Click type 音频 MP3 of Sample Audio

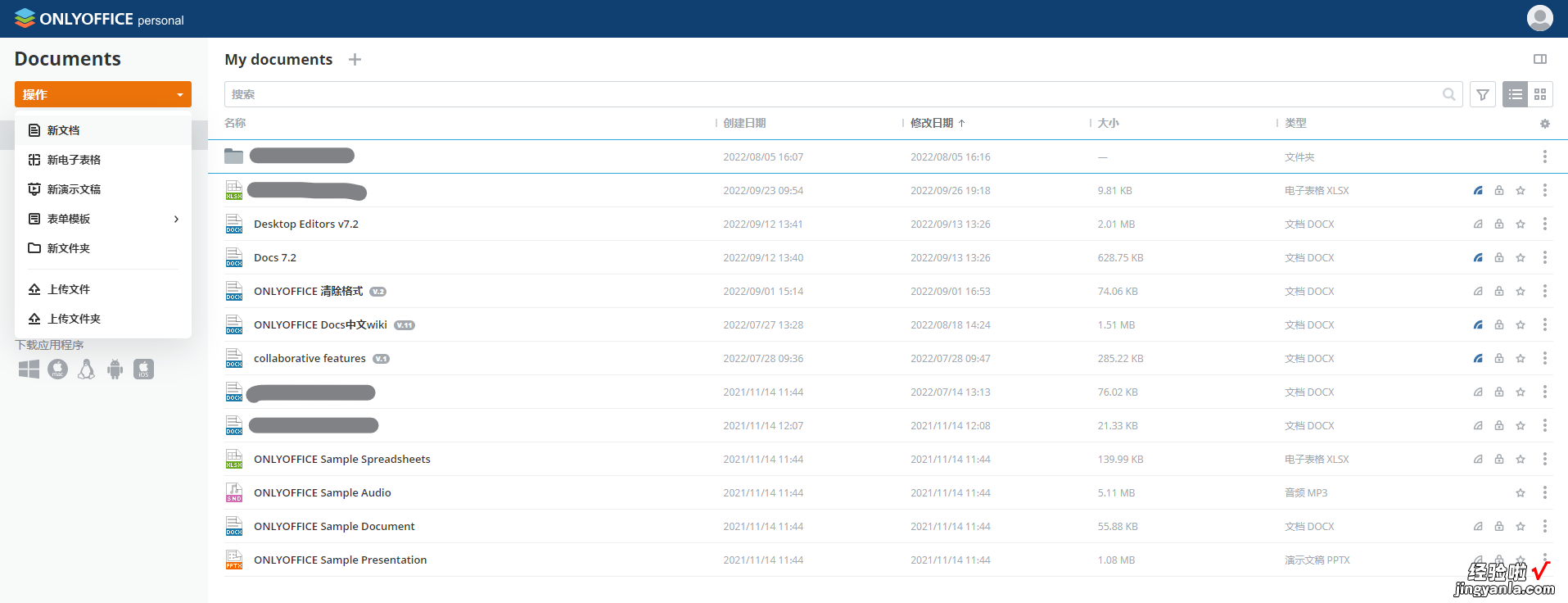coord(1306,492)
